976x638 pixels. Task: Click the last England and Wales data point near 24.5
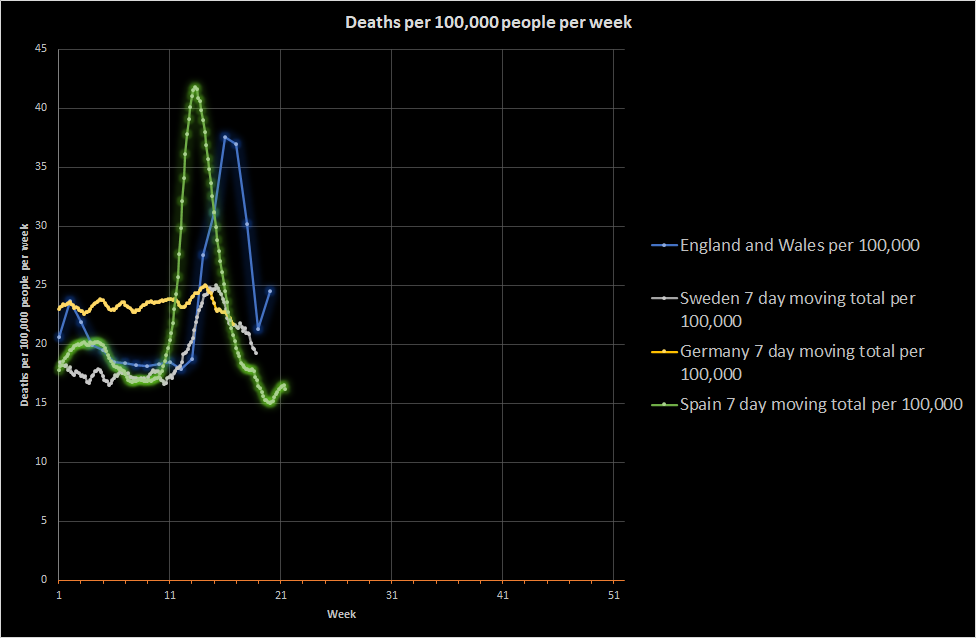coord(270,291)
